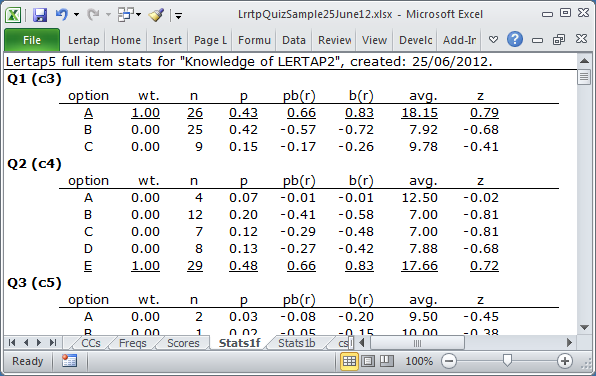The width and height of the screenshot is (596, 376).
Task: Select the Stats1f worksheet tab
Action: point(239,343)
